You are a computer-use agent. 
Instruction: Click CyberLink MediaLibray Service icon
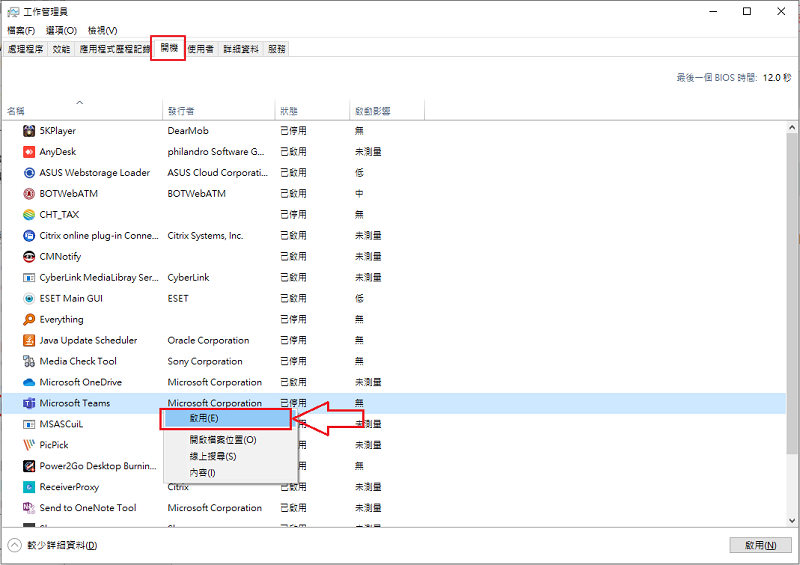tap(29, 278)
